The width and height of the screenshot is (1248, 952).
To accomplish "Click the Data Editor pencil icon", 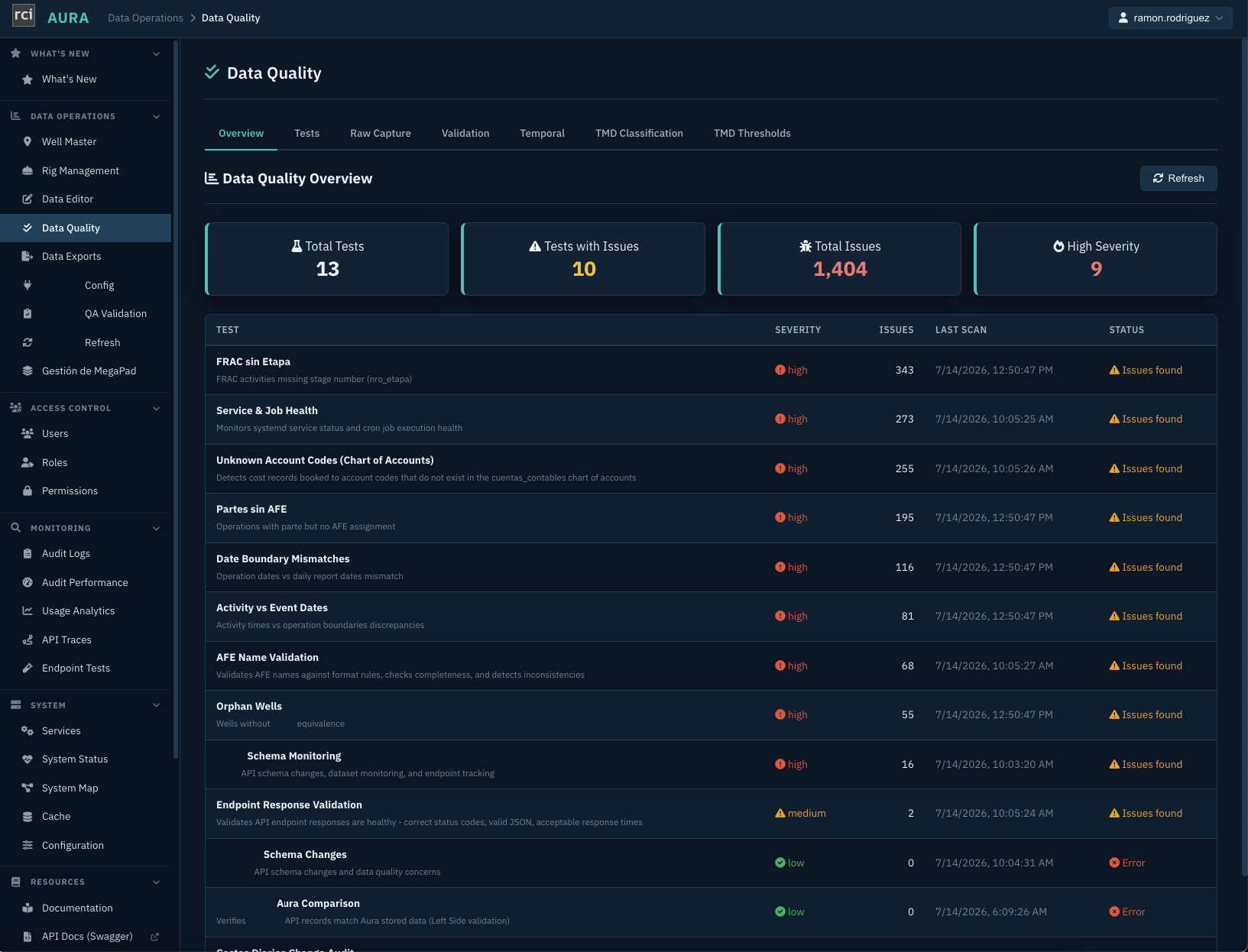I will (x=28, y=199).
